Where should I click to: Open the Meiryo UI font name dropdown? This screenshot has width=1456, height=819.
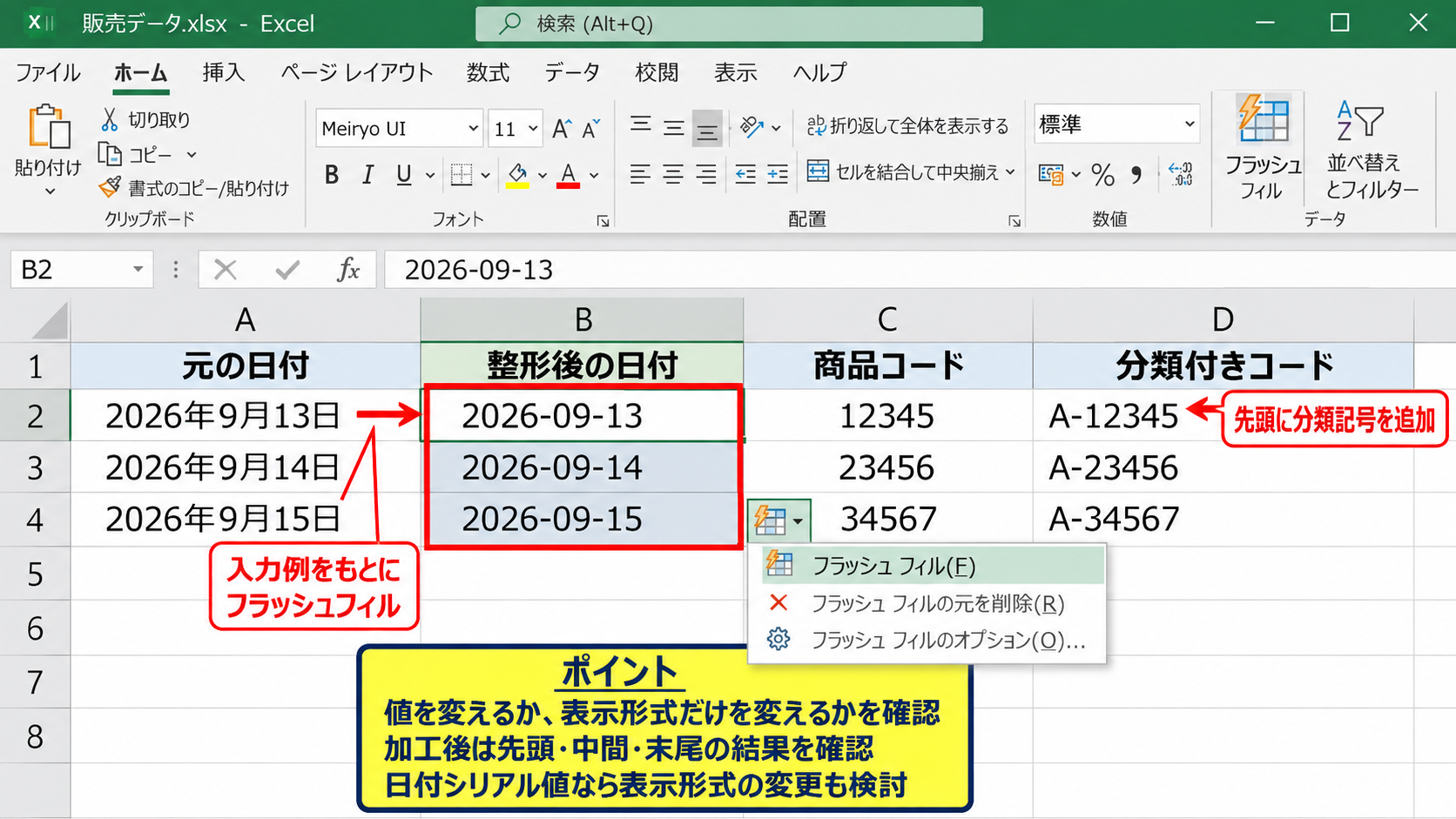(473, 129)
